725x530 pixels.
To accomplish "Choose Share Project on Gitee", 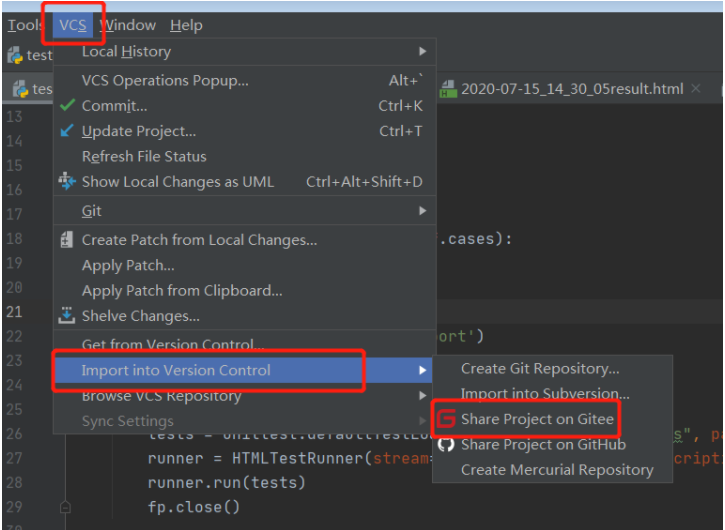I will click(553, 419).
